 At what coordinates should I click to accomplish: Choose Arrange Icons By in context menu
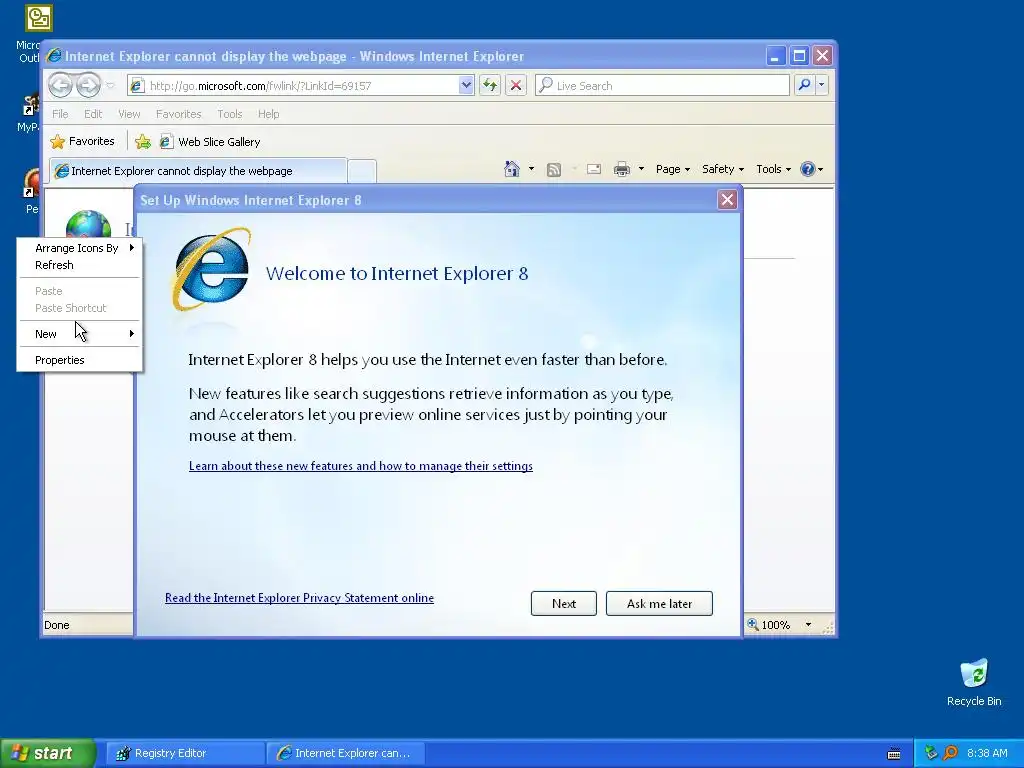pyautogui.click(x=80, y=248)
